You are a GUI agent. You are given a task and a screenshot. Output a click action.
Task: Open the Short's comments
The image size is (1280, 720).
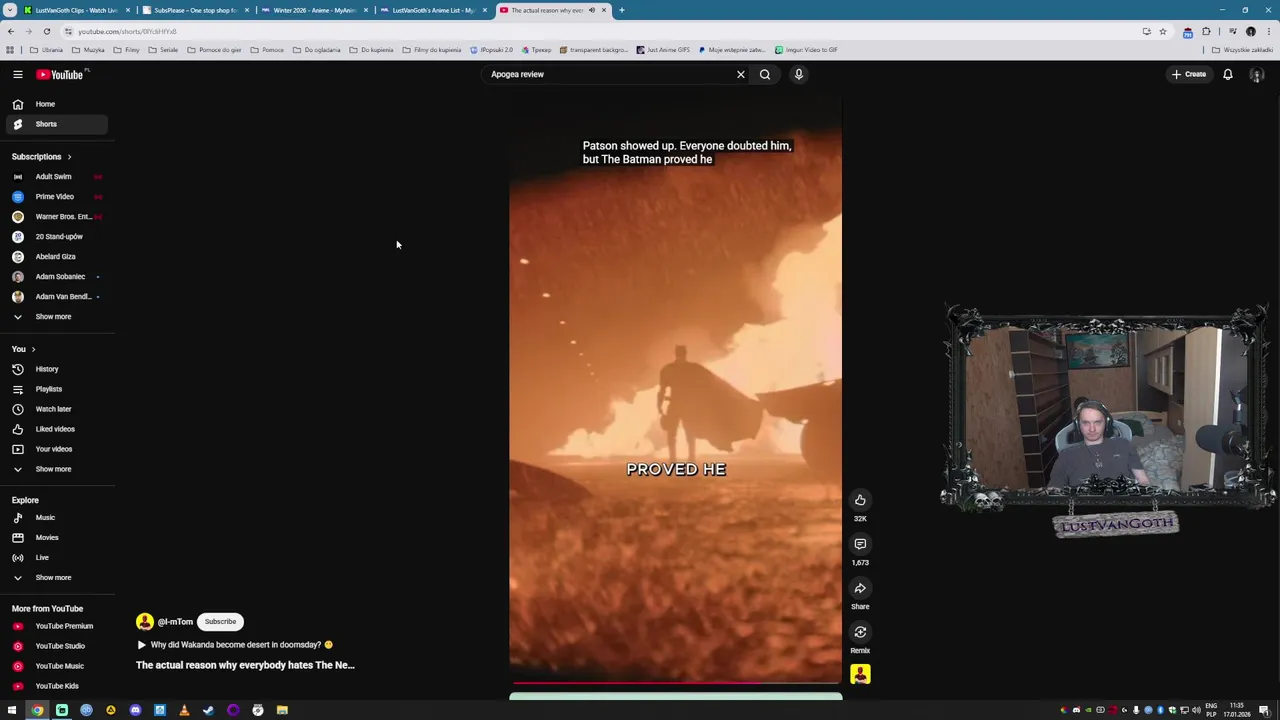tap(860, 544)
